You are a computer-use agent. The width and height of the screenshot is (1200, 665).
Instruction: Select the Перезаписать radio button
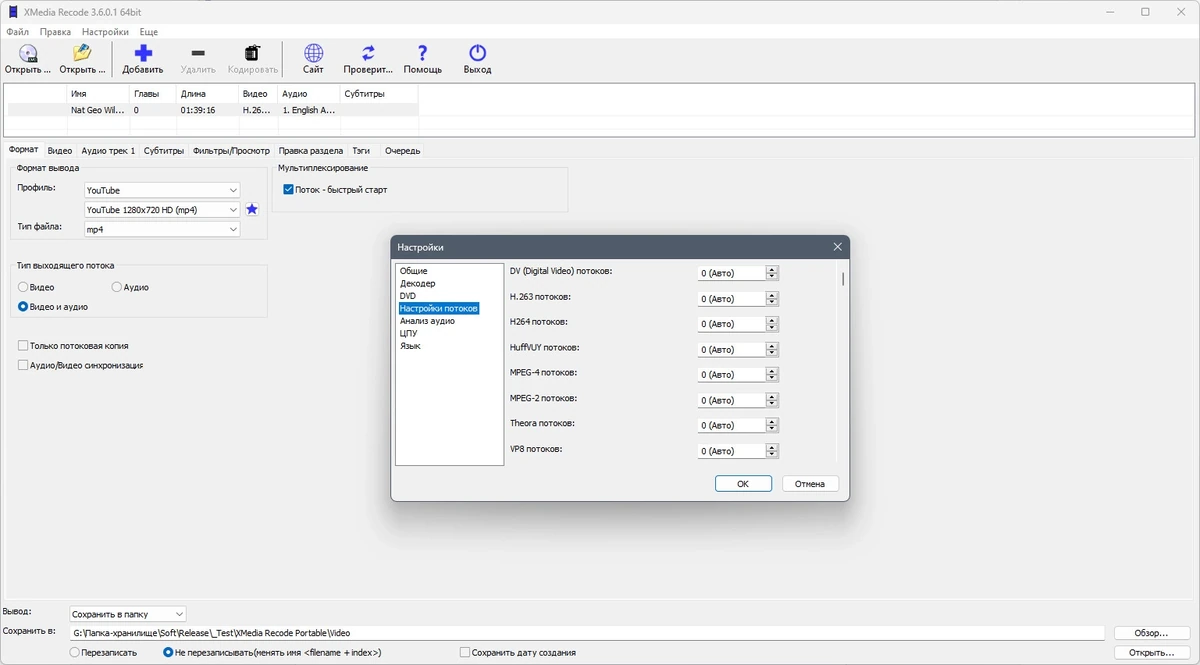point(75,652)
